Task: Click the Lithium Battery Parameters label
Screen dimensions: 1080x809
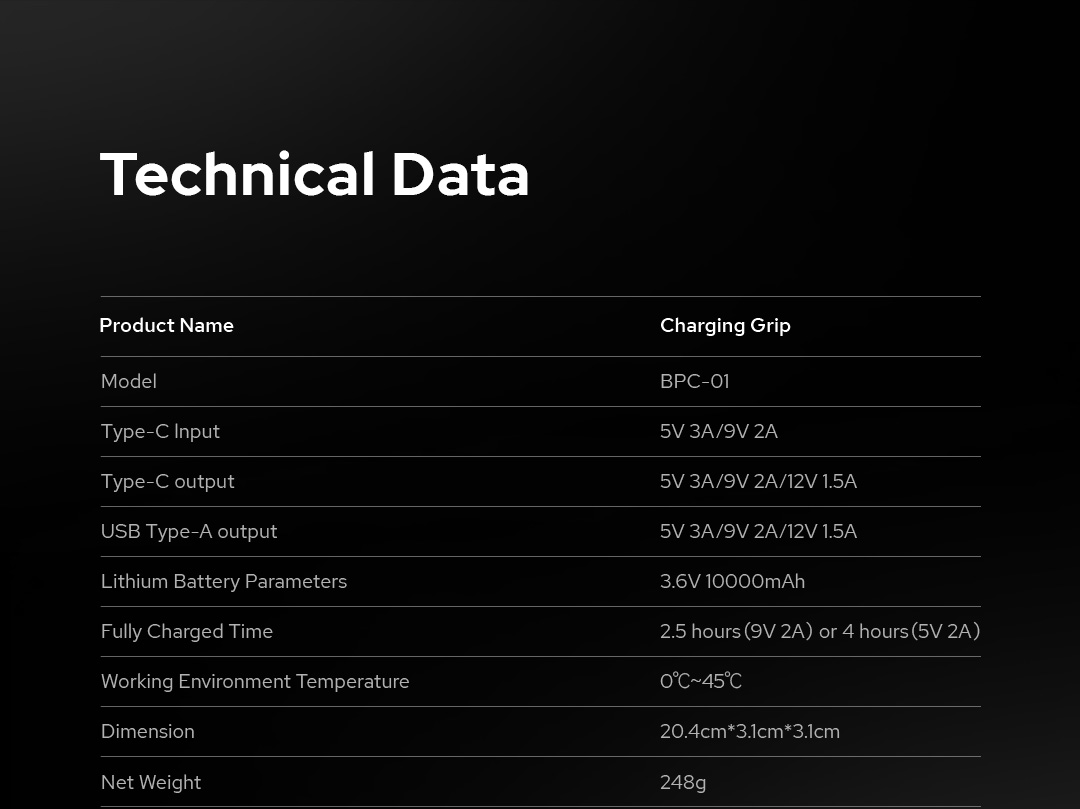Action: [224, 582]
